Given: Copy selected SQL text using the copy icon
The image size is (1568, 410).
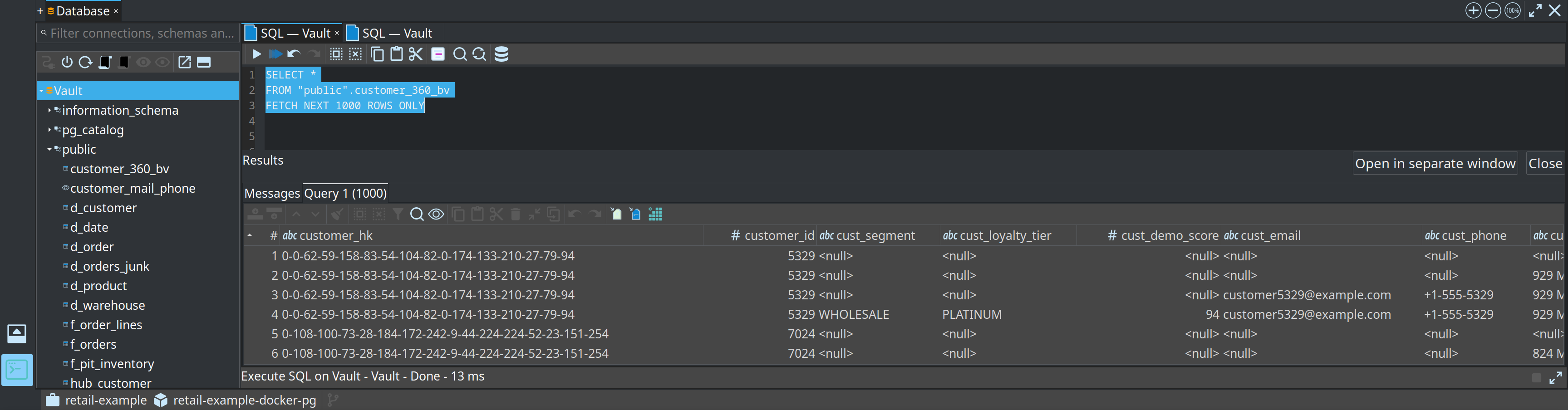Looking at the screenshot, I should [x=378, y=54].
